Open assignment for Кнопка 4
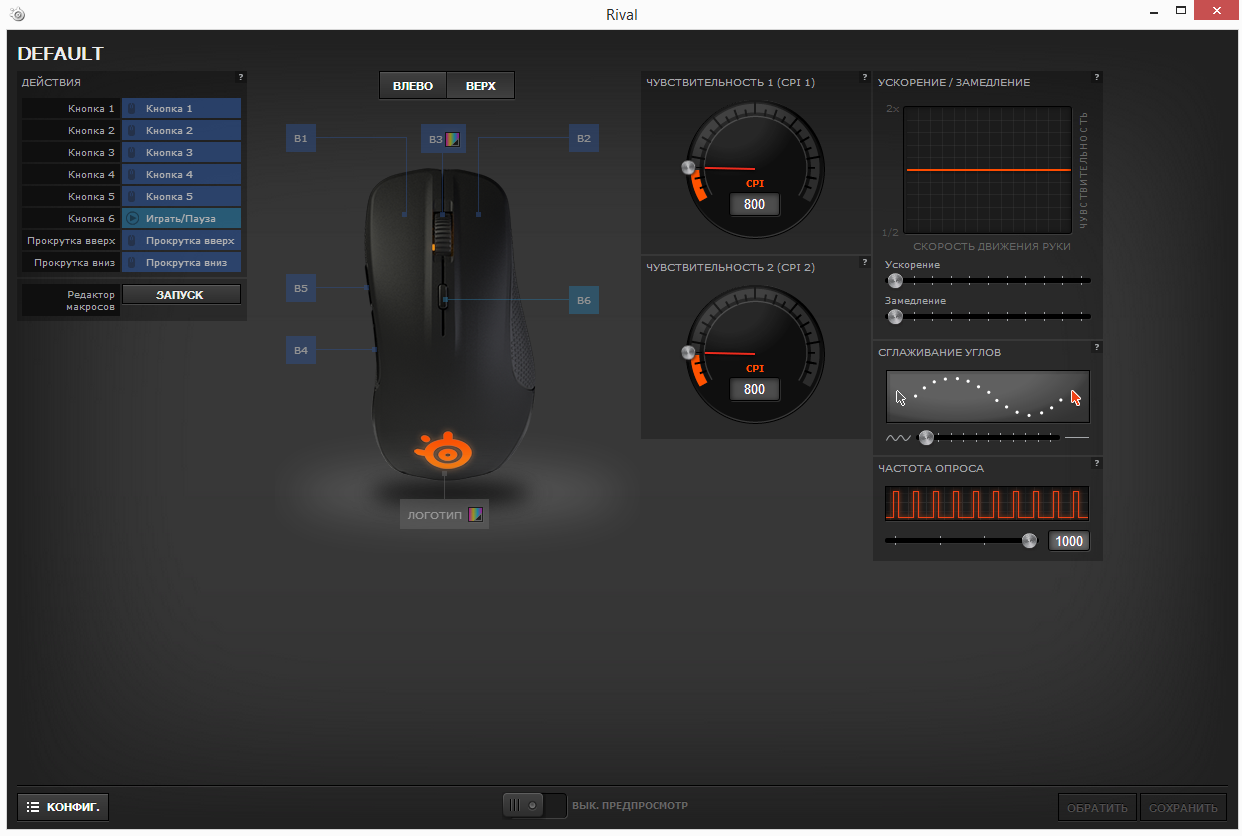The image size is (1242, 836). click(182, 174)
